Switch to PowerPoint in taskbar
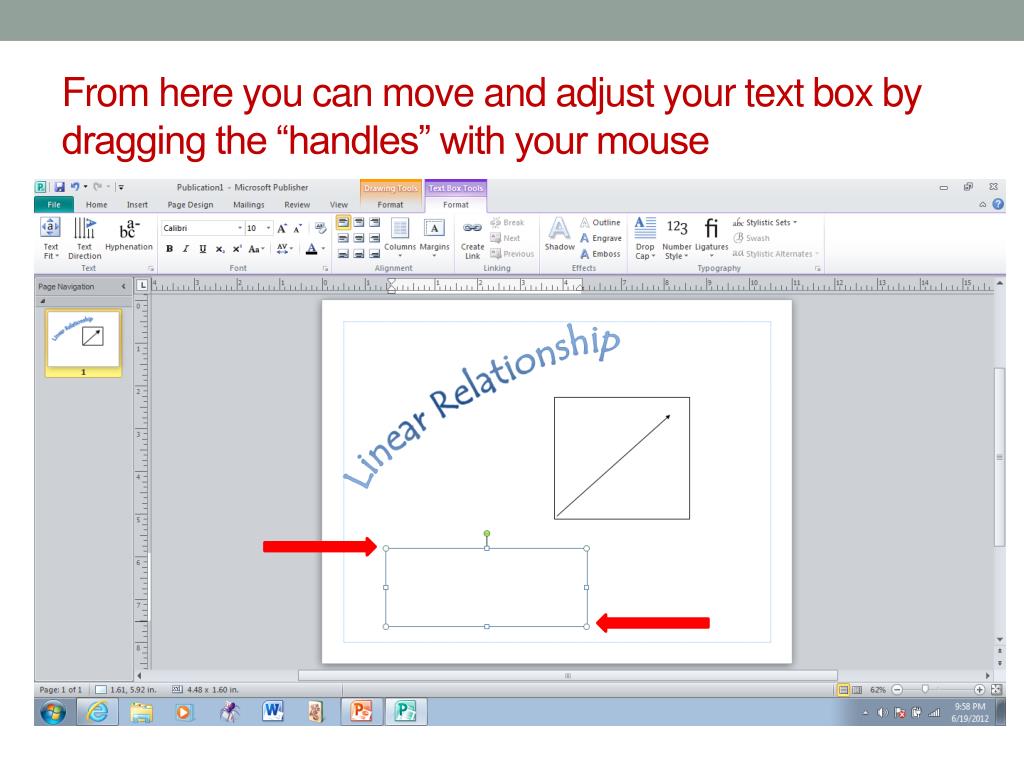The image size is (1024, 768). pos(361,712)
